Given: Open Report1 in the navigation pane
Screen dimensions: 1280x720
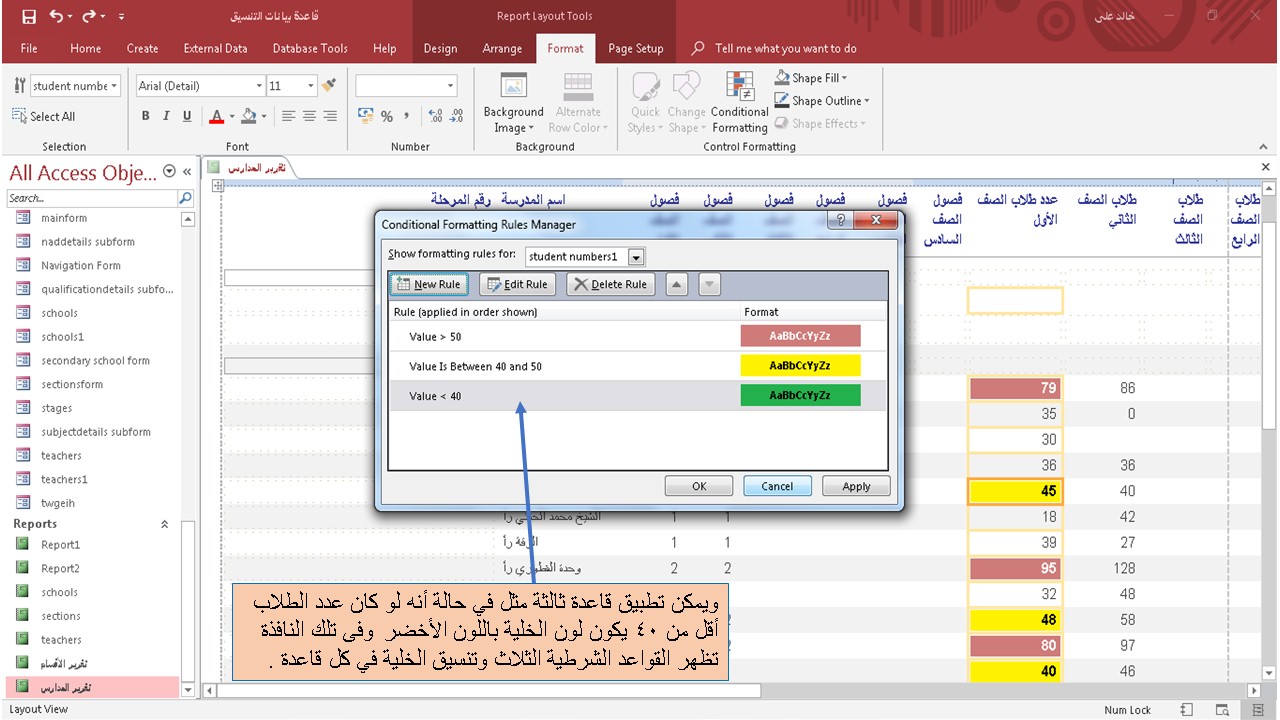Looking at the screenshot, I should (x=60, y=545).
